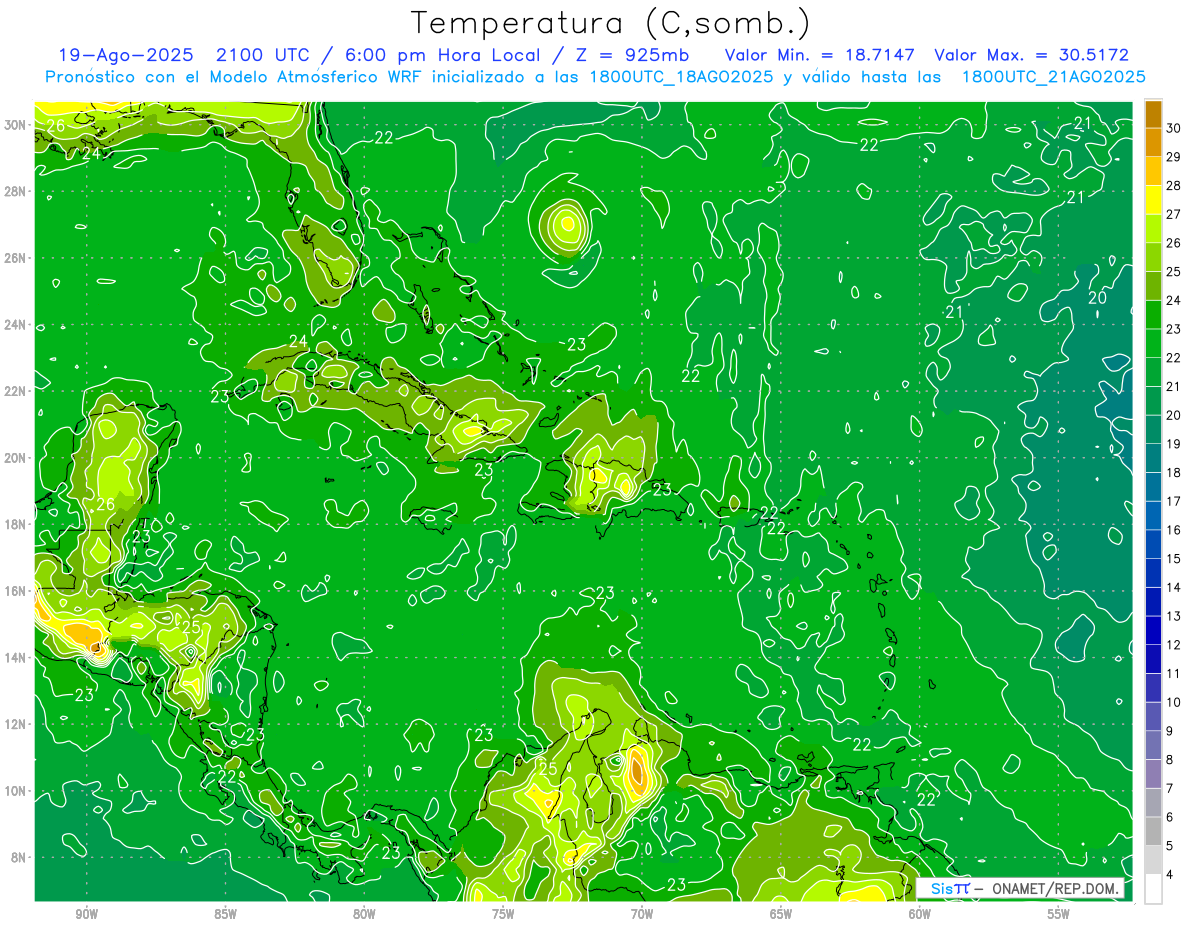Click the dark blue legend band between 12 and 13

click(x=1153, y=630)
